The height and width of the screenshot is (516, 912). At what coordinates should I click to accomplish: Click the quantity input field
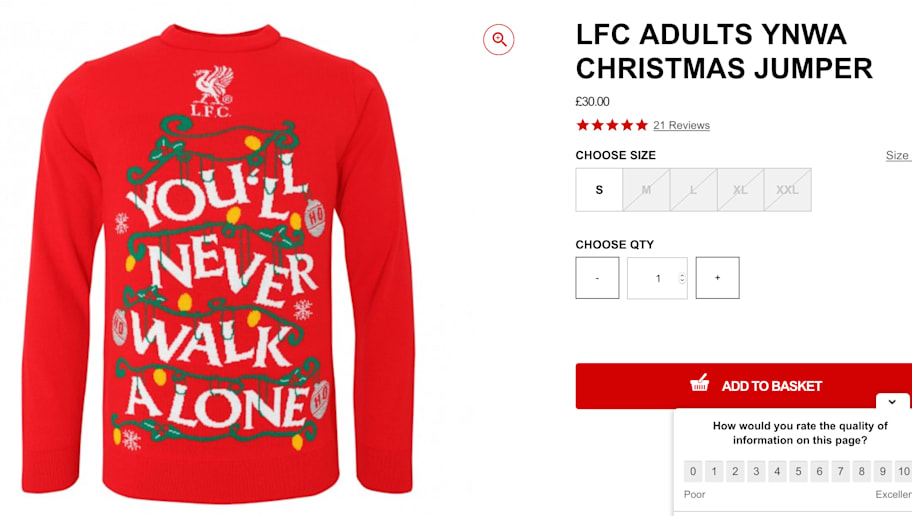tap(657, 278)
